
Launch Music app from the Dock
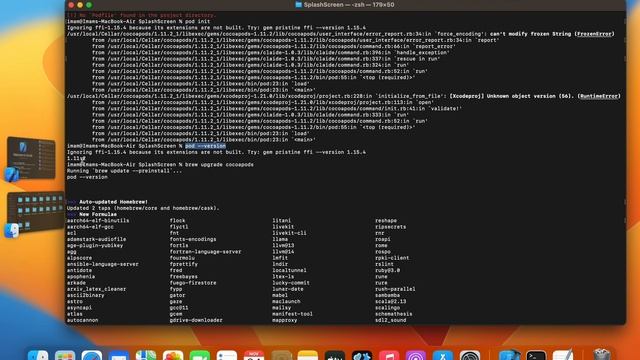(389, 354)
